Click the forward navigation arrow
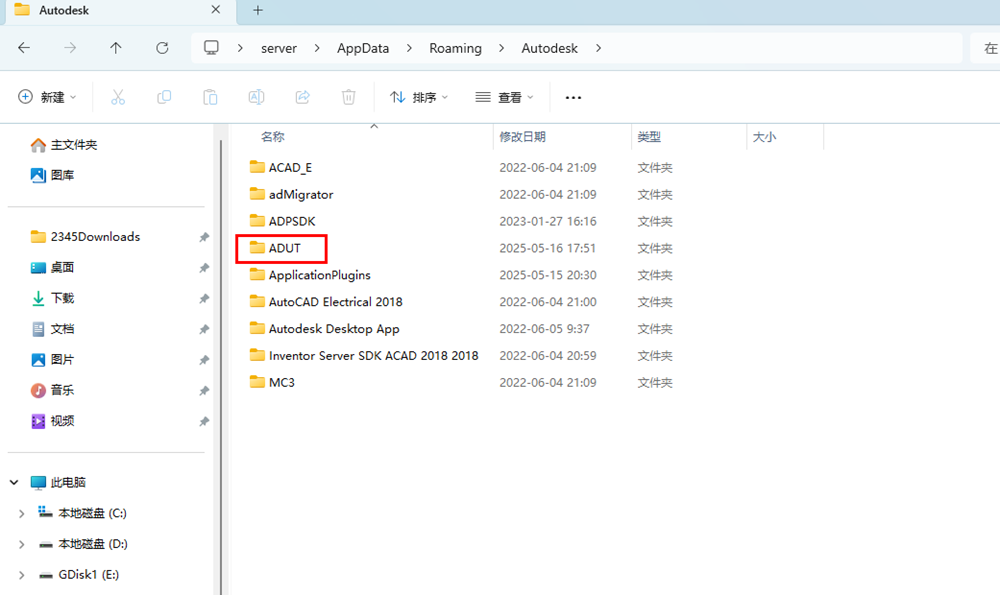 70,48
